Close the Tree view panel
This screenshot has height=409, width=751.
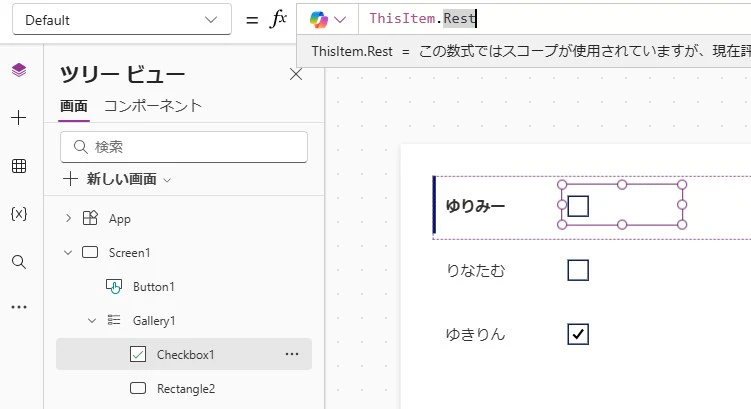[296, 74]
